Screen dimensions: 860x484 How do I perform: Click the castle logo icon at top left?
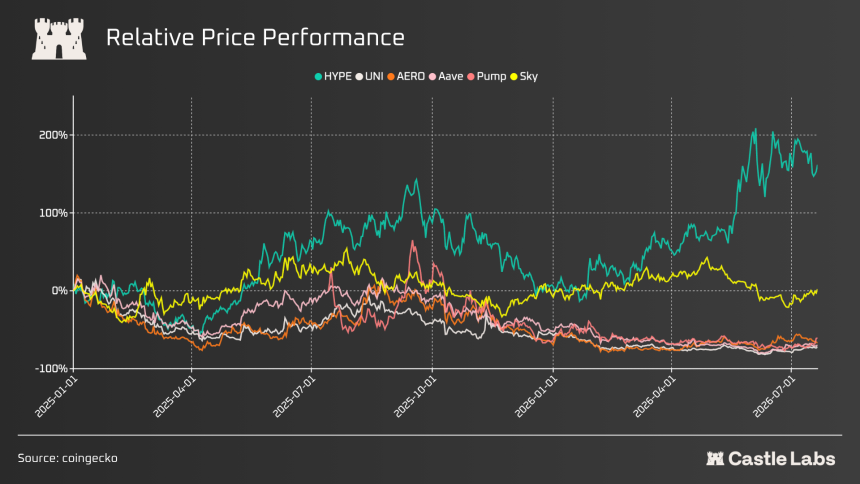pyautogui.click(x=59, y=39)
